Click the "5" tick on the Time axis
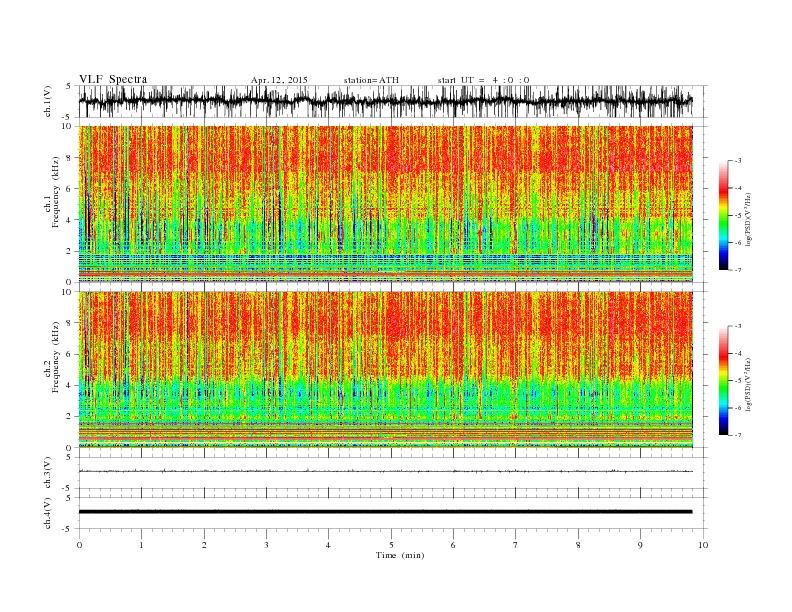This screenshot has width=792, height=612. 391,545
